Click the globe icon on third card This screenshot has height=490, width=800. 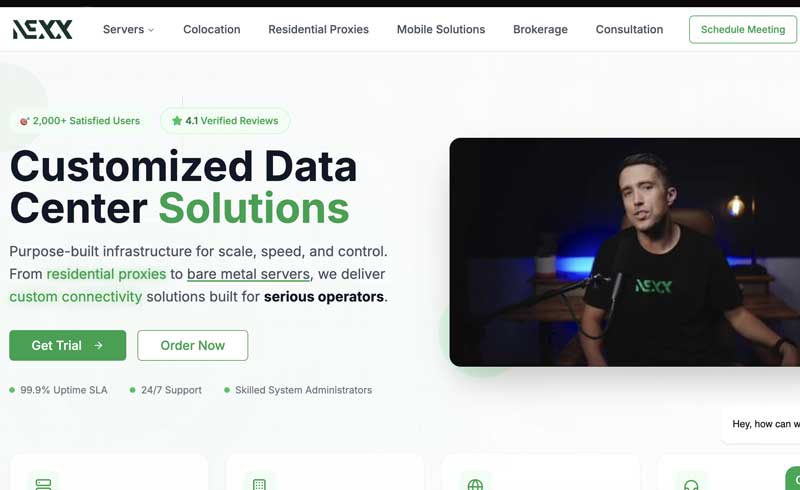(x=475, y=484)
